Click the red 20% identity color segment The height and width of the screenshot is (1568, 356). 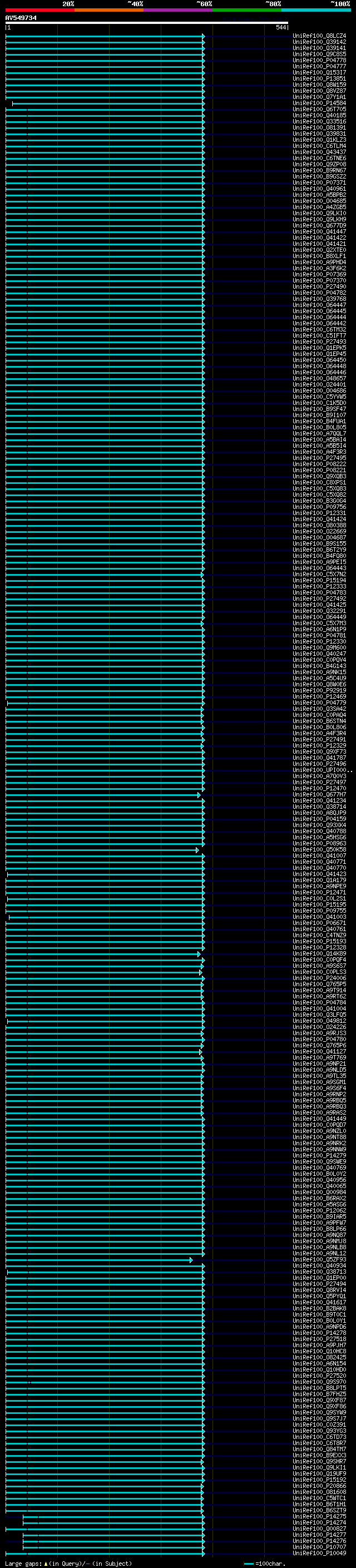(x=40, y=10)
